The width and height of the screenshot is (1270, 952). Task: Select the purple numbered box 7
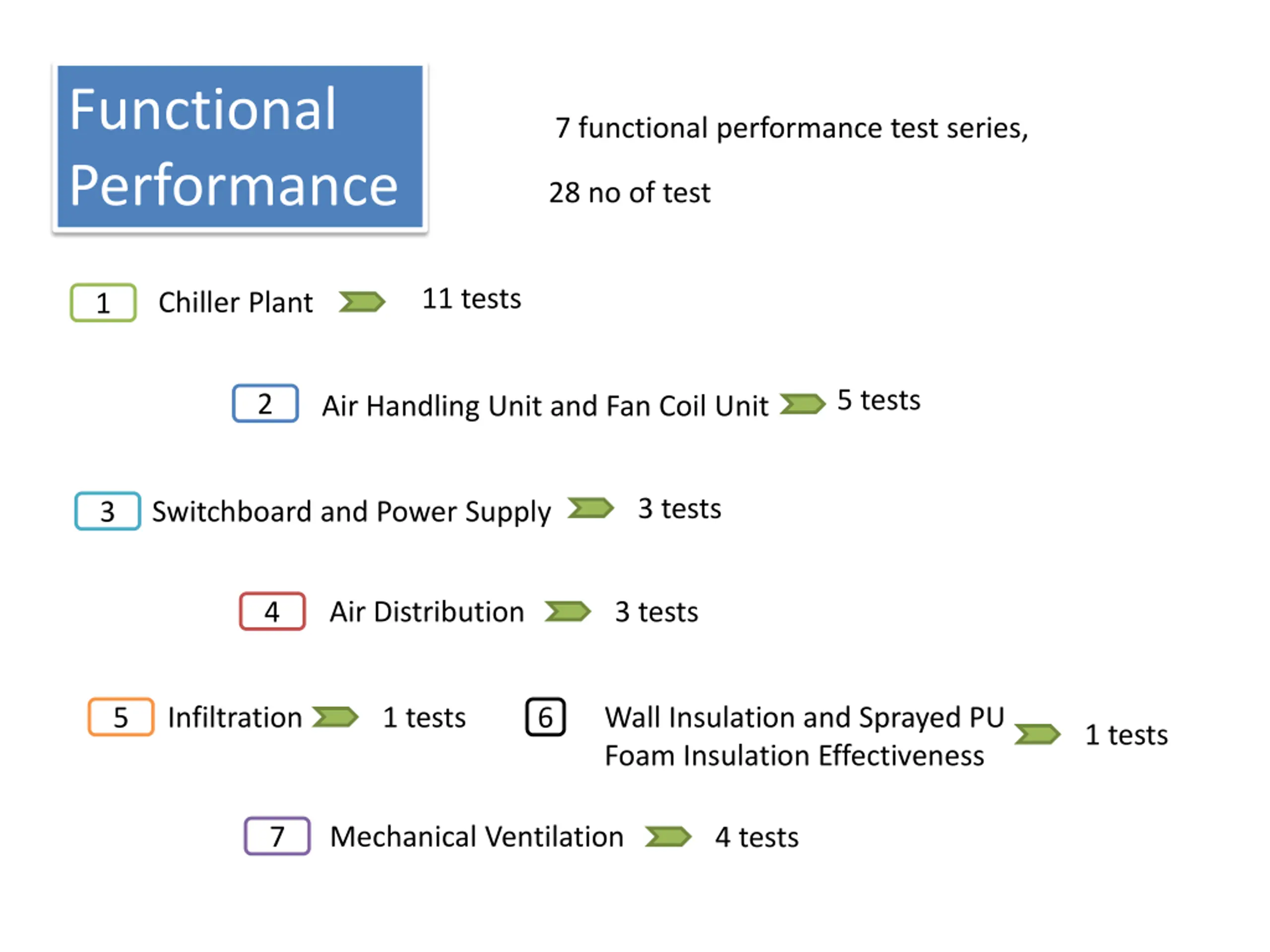[x=277, y=836]
